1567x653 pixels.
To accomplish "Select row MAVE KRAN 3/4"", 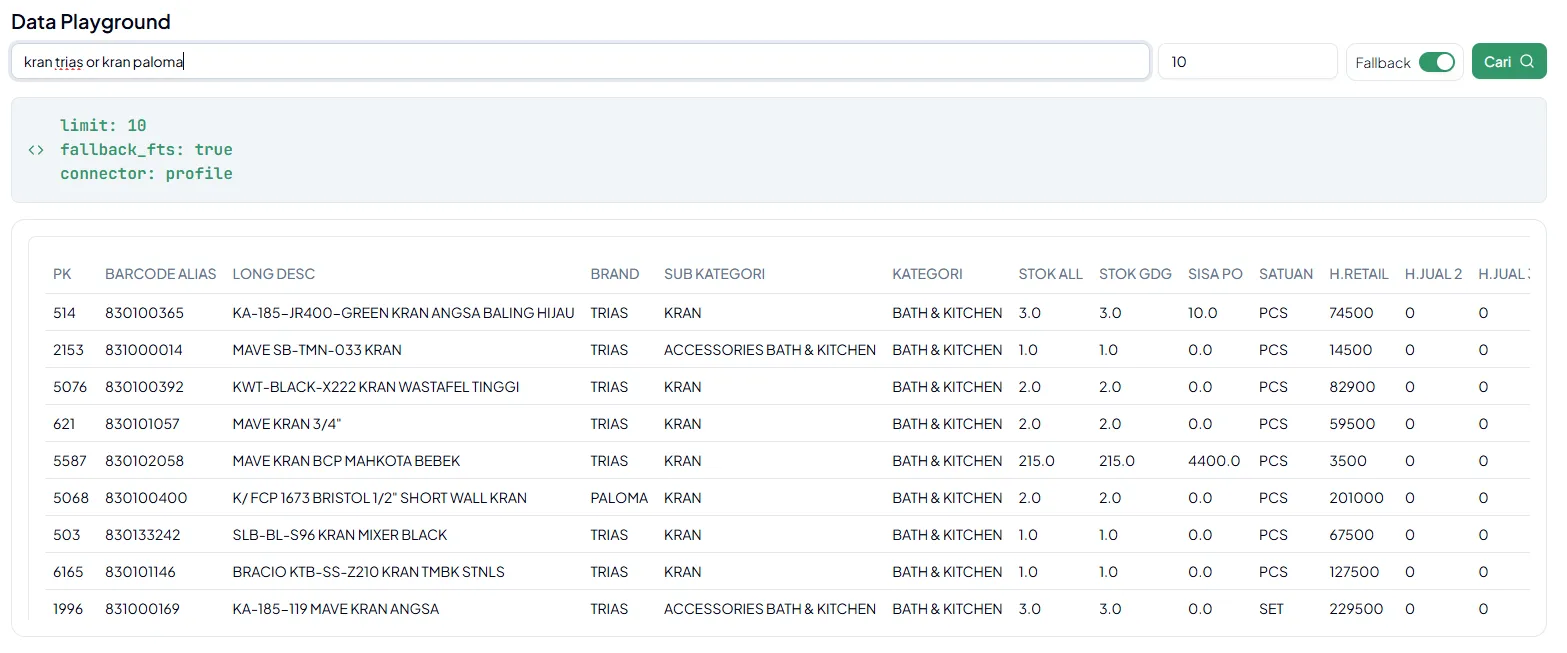I will point(788,424).
